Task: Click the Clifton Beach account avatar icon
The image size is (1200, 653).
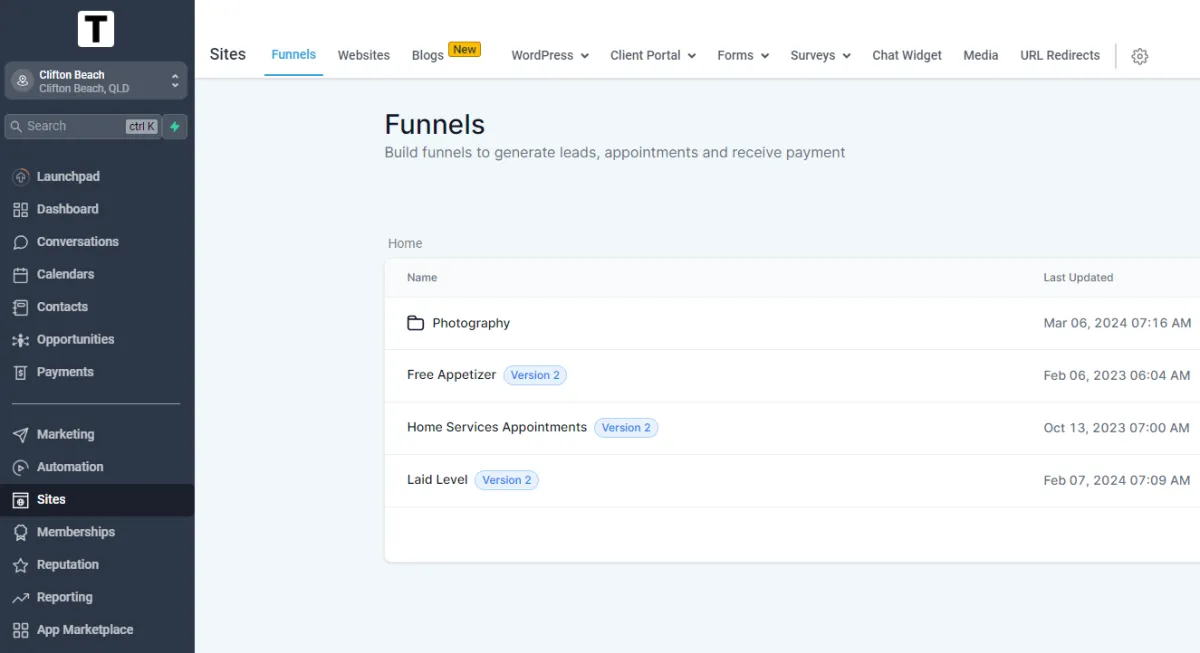Action: coord(22,81)
